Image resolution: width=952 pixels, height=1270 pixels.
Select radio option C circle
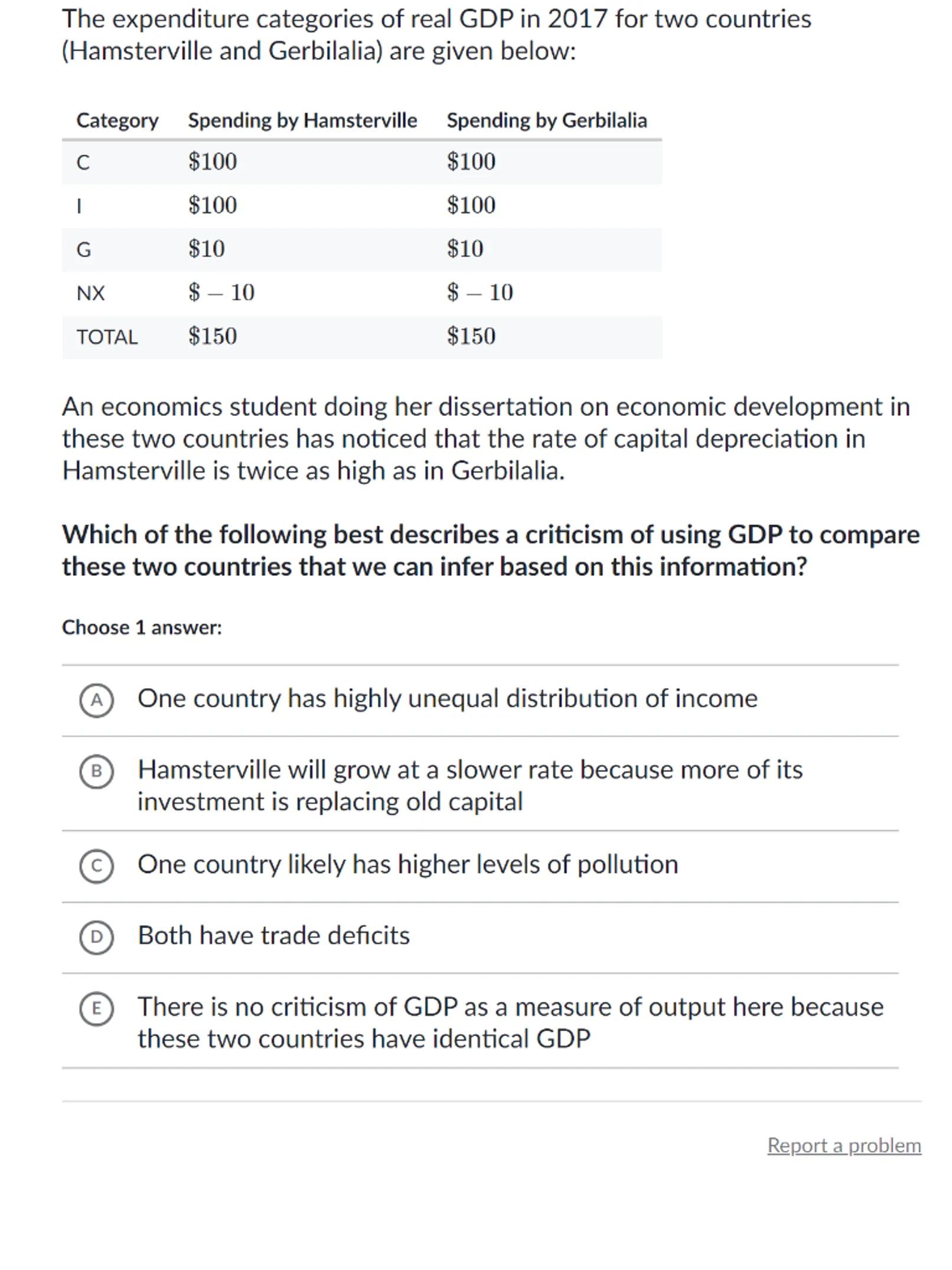[96, 866]
